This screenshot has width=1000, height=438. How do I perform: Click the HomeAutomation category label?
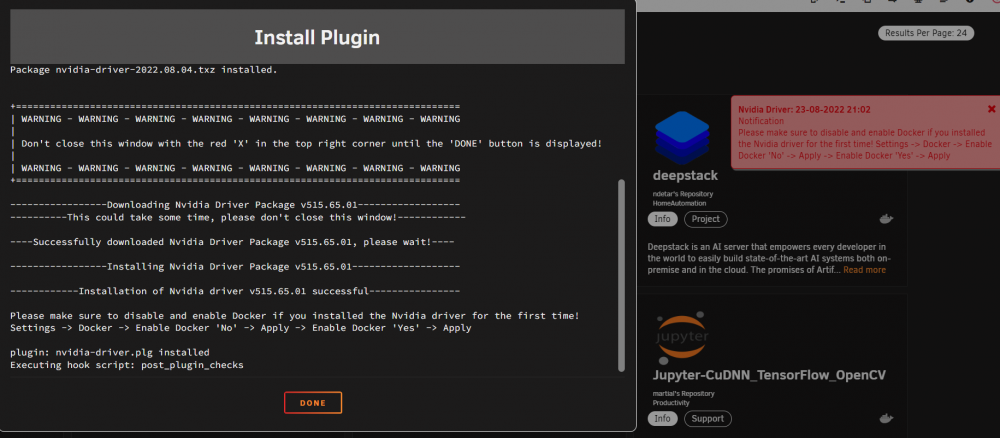(679, 203)
